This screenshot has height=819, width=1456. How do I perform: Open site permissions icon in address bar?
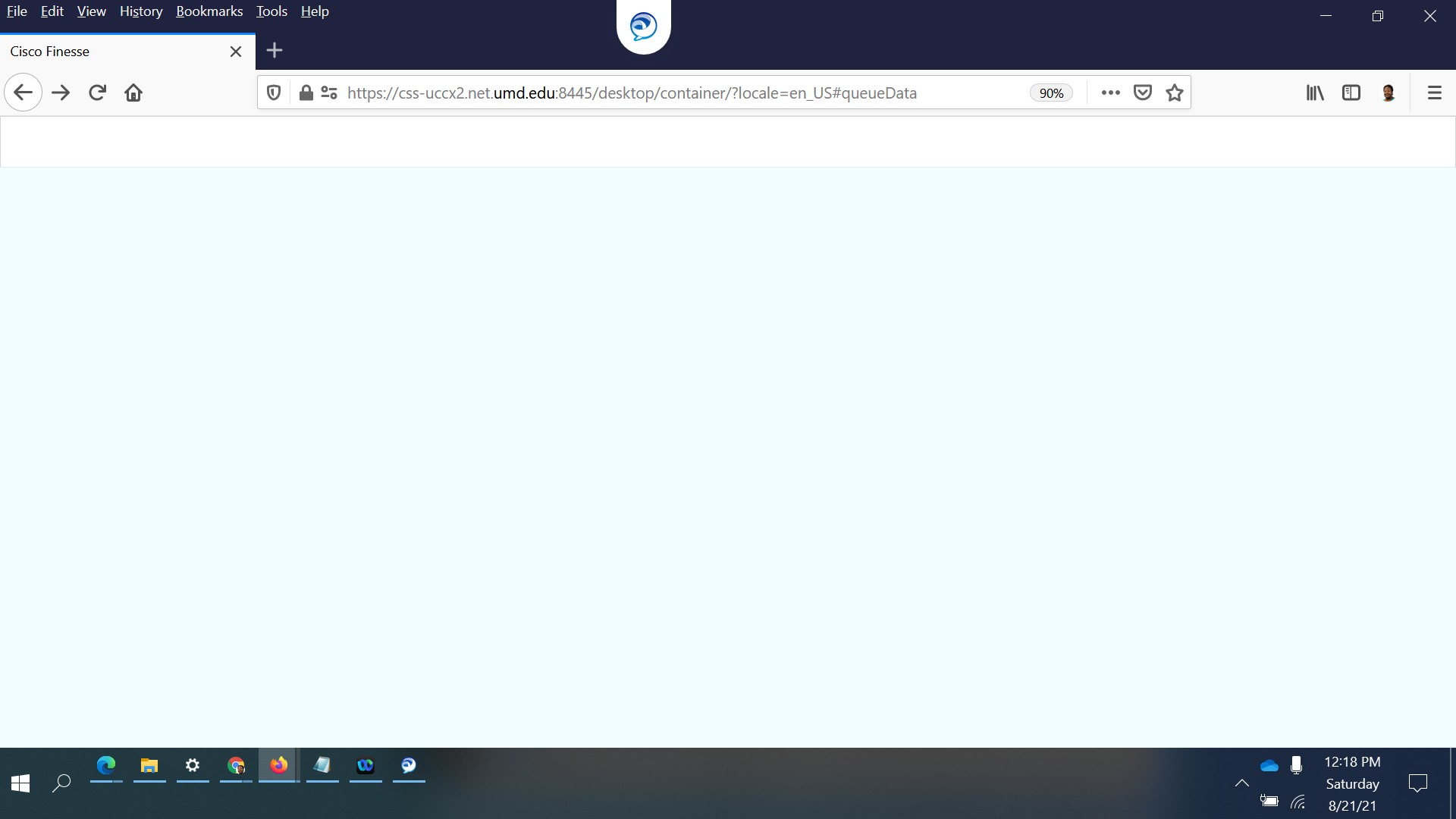329,93
